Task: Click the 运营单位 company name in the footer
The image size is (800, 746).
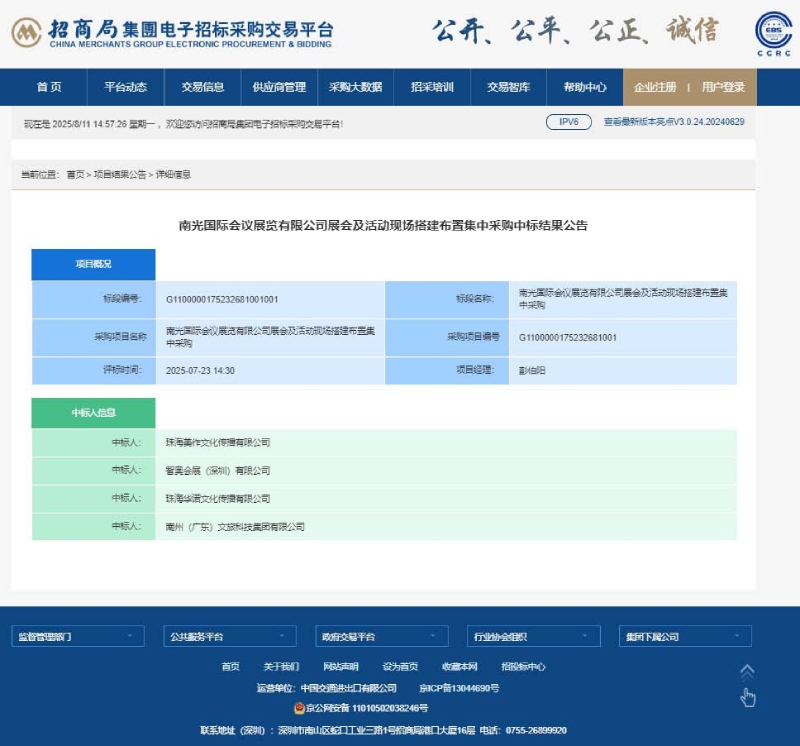Action: click(x=348, y=688)
